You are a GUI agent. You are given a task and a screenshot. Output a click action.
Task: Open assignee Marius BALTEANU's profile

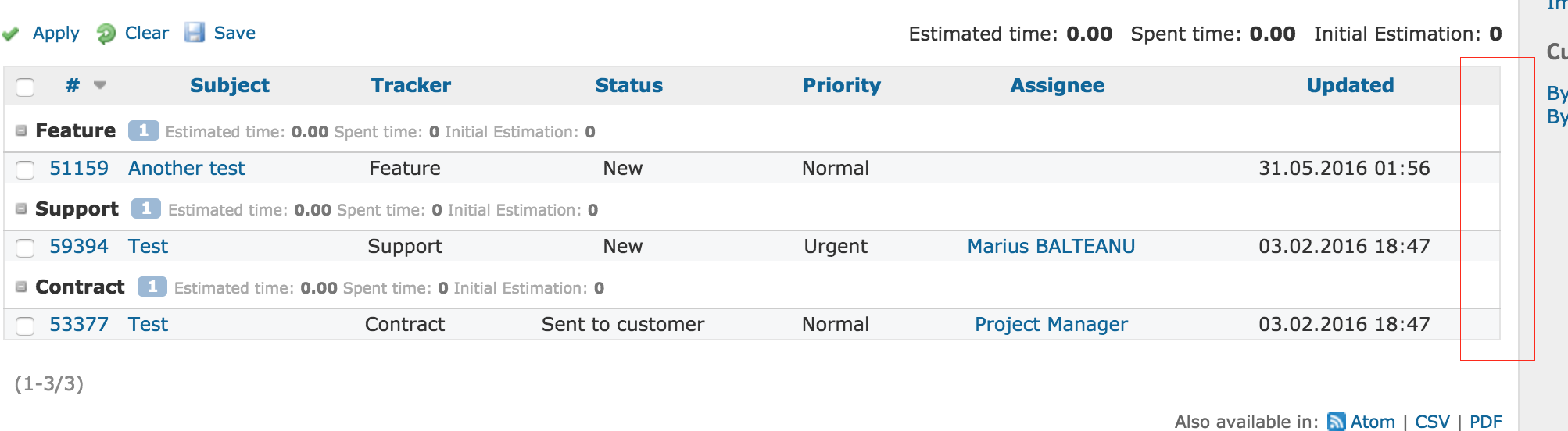tap(1051, 246)
